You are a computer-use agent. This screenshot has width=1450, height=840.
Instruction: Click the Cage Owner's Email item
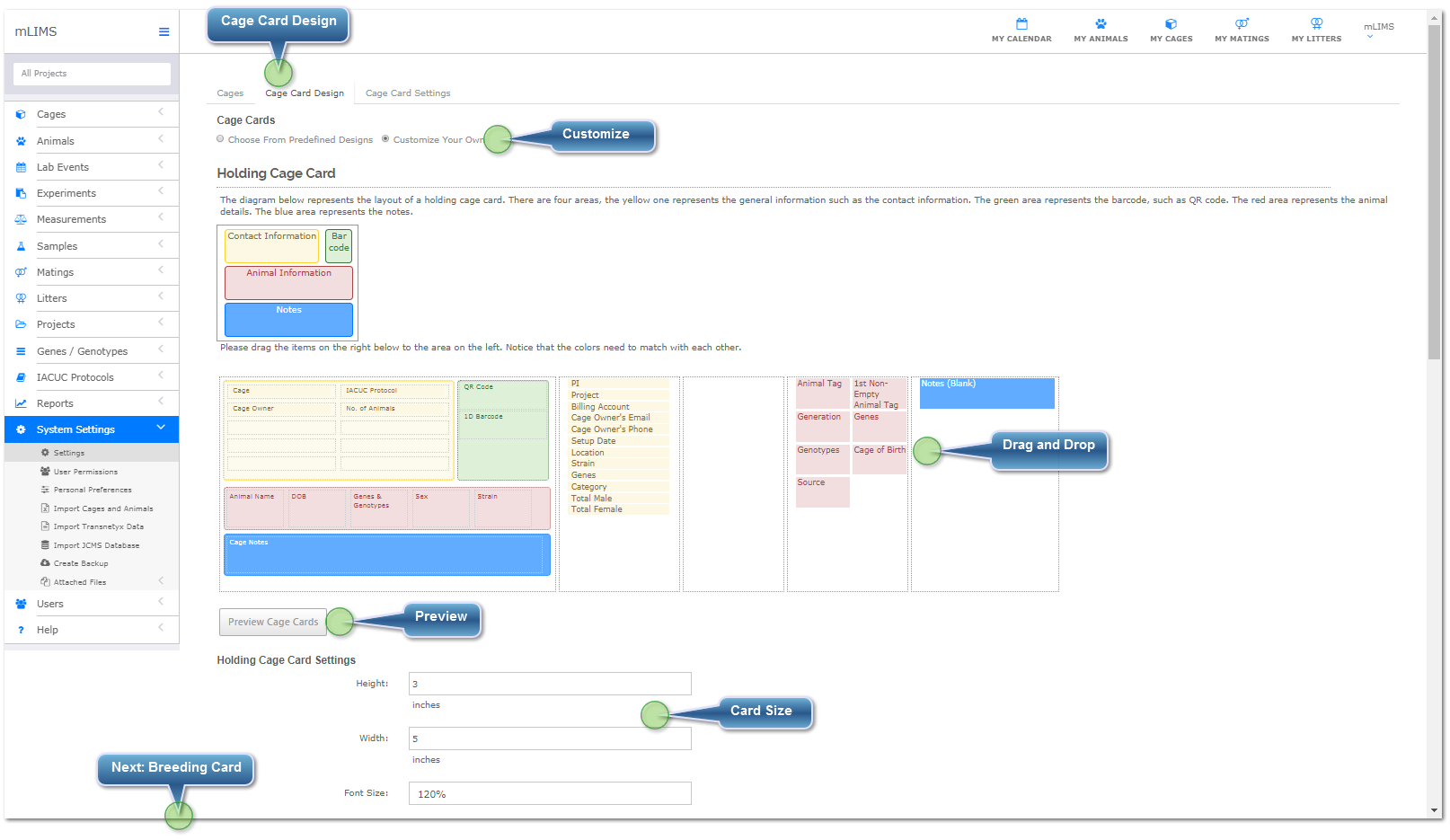[619, 418]
